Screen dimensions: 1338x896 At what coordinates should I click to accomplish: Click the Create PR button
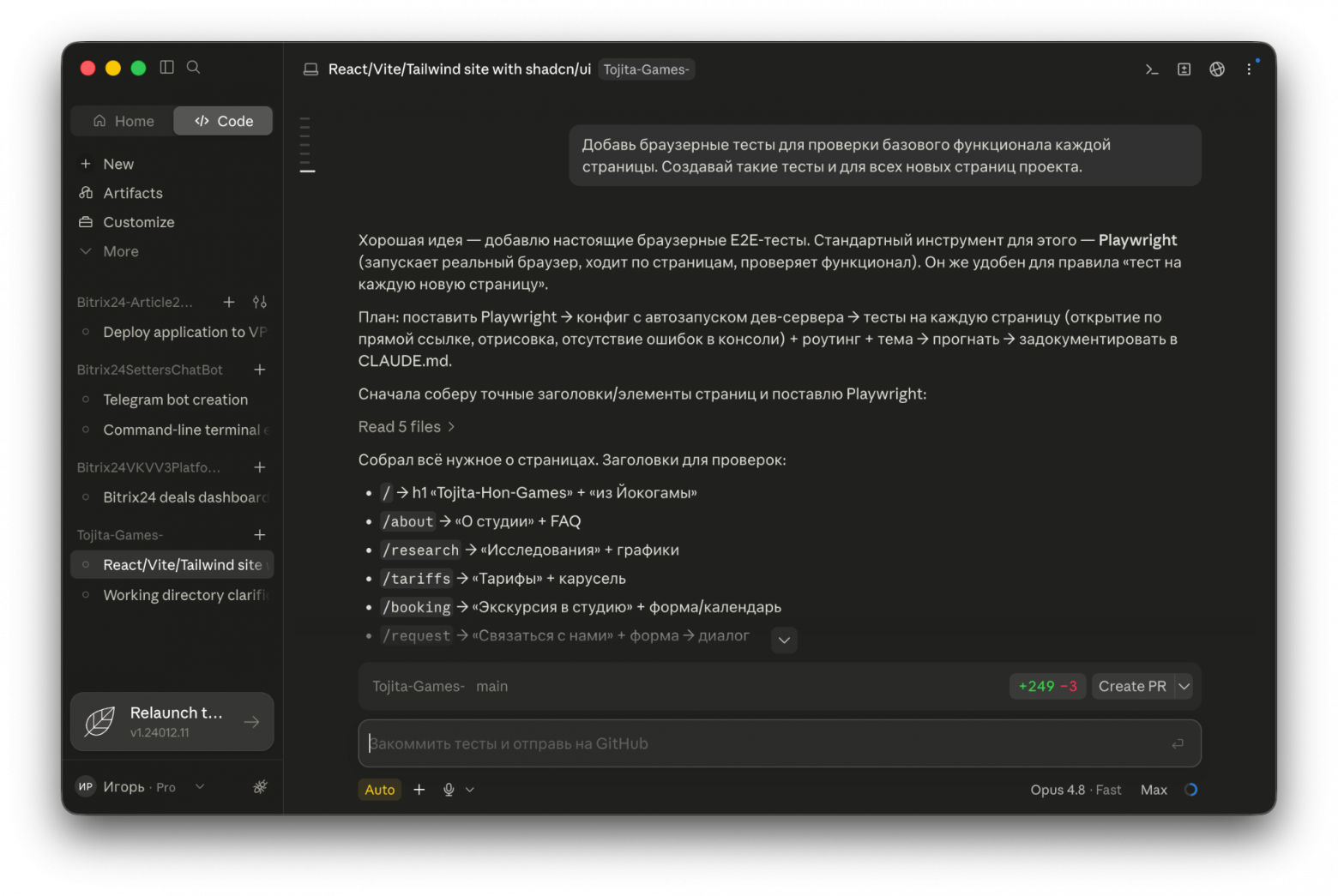1132,687
